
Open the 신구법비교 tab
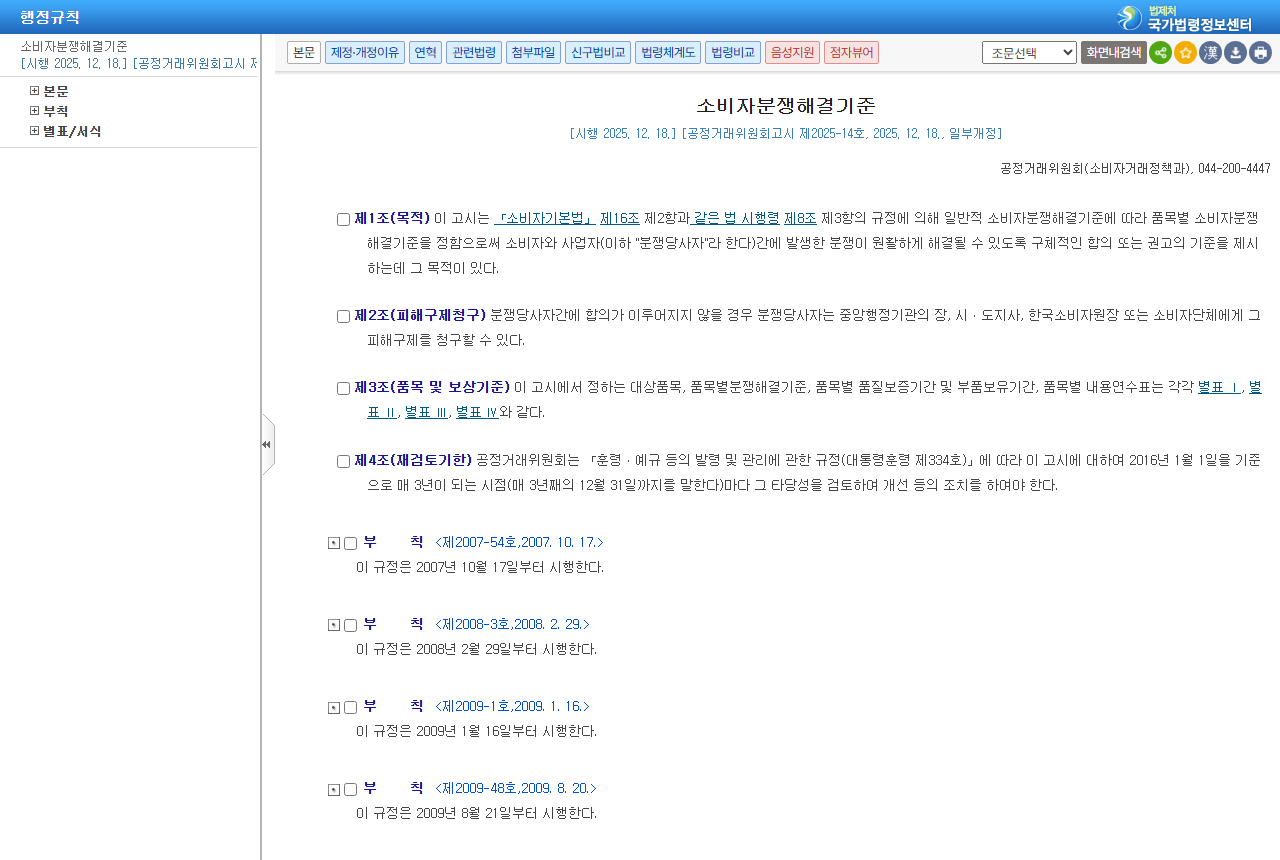click(598, 52)
